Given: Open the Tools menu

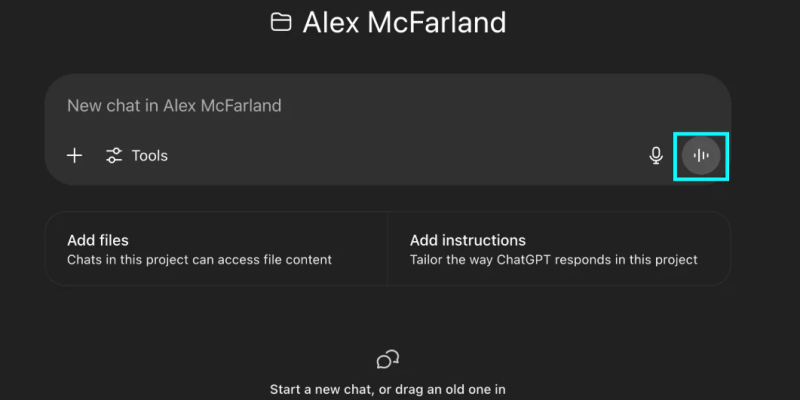Looking at the screenshot, I should [137, 156].
